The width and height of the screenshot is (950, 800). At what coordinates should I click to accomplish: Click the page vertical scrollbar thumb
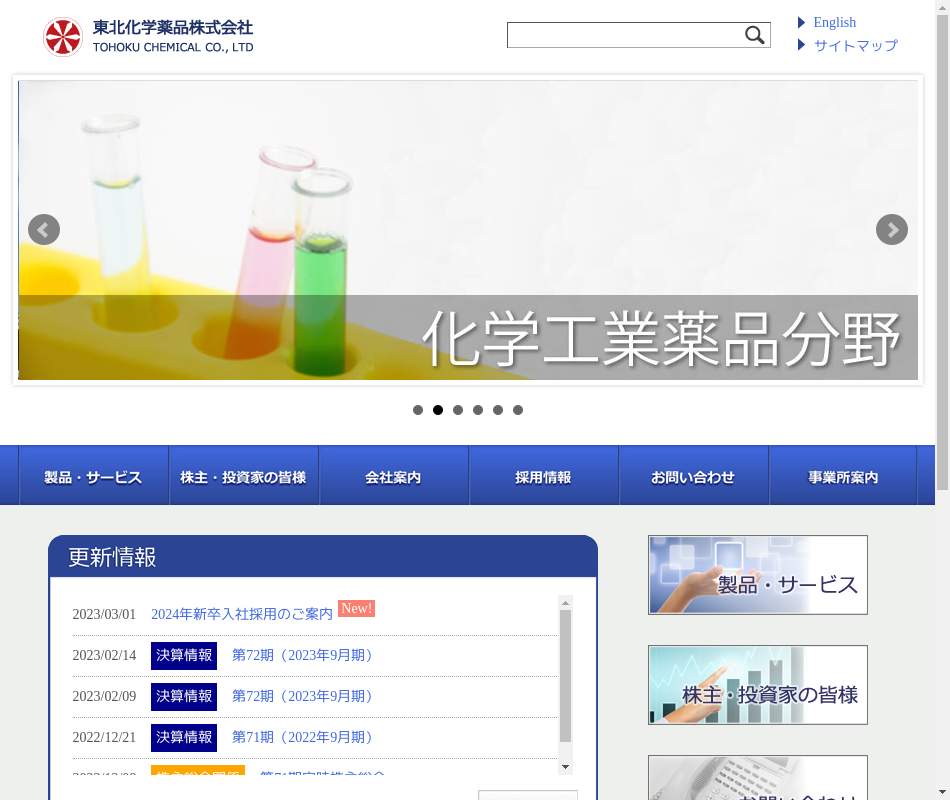942,252
